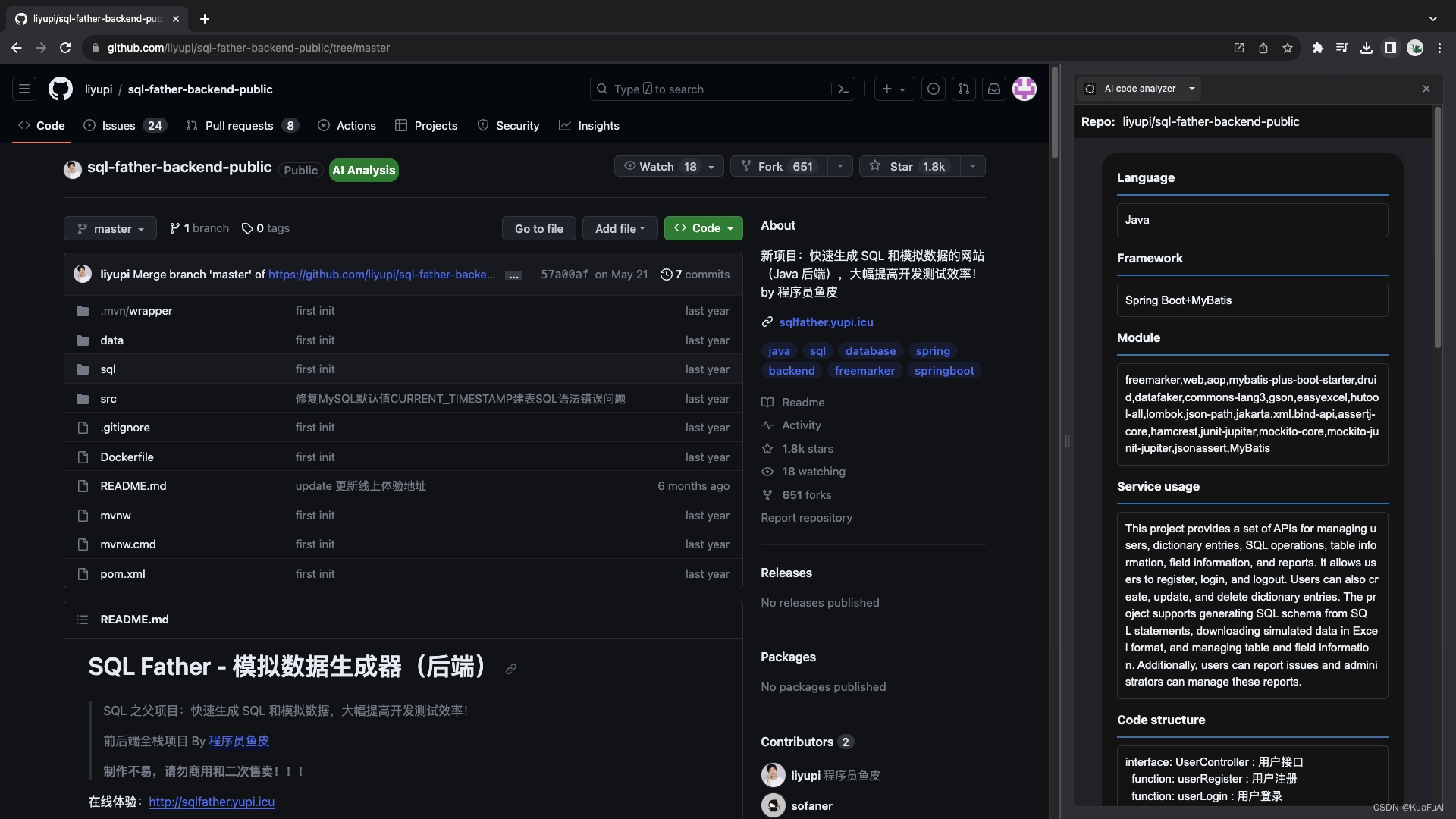Open the pull requests icon in the header
Image resolution: width=1456 pixels, height=819 pixels.
(963, 89)
